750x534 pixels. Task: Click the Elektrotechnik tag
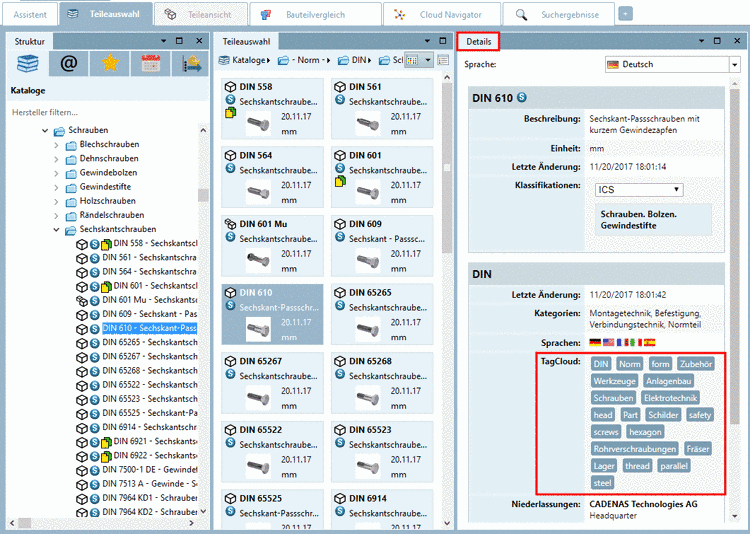[670, 398]
